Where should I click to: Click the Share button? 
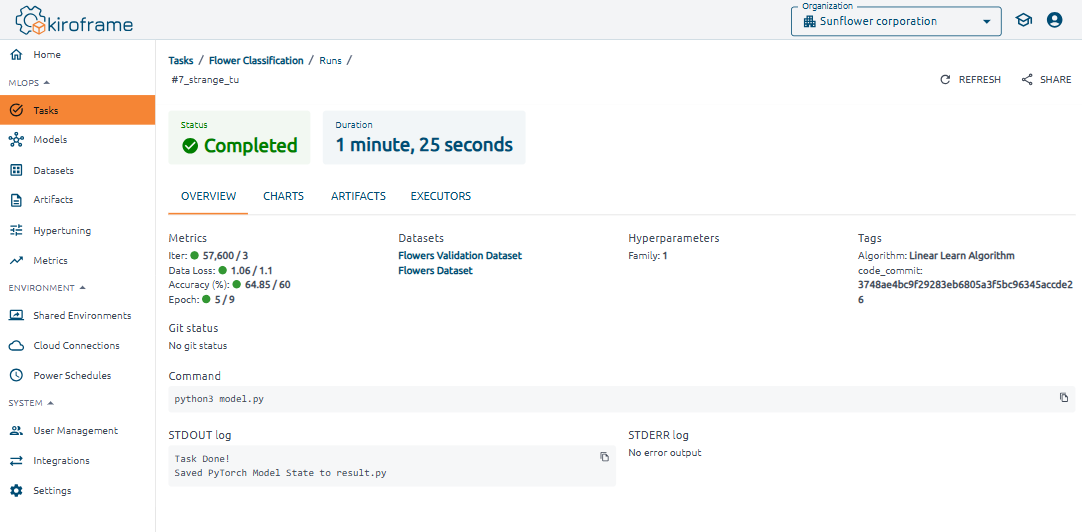(x=1046, y=80)
